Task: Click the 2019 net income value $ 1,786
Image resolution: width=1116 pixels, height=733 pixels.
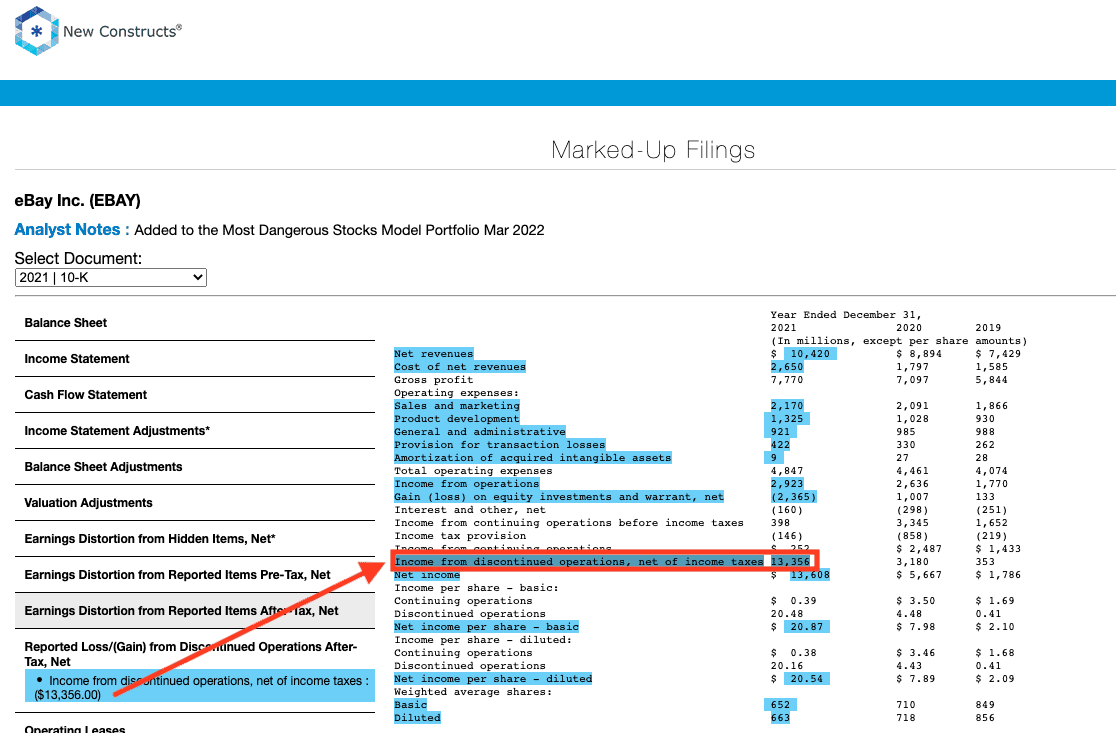Action: [998, 574]
